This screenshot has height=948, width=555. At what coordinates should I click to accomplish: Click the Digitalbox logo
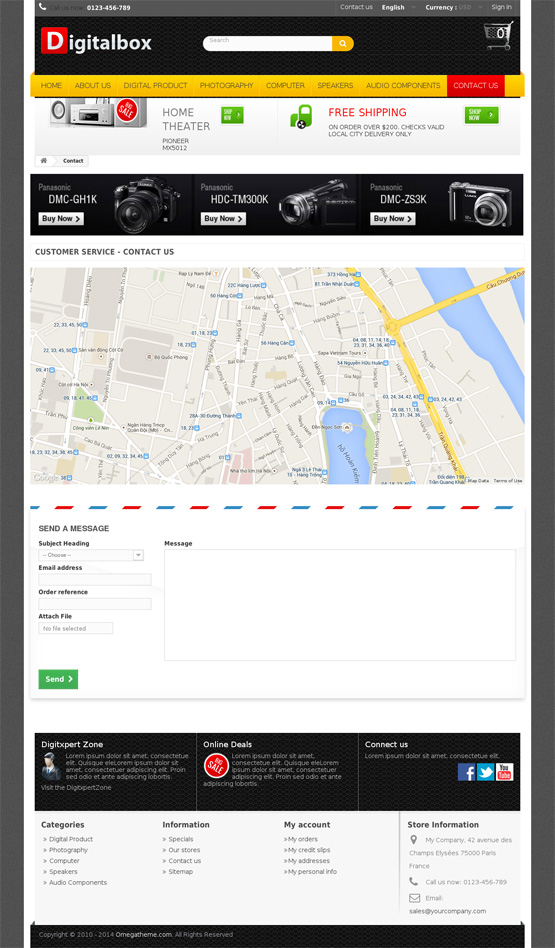[96, 41]
